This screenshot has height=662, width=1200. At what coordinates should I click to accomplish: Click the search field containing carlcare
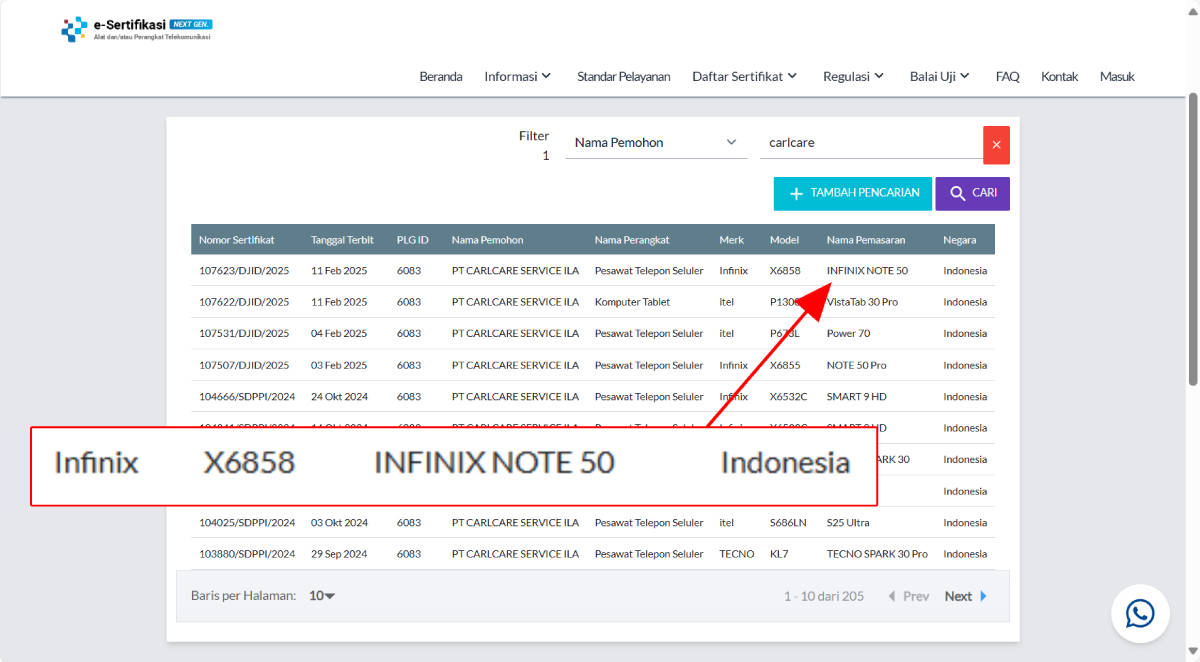pos(871,143)
